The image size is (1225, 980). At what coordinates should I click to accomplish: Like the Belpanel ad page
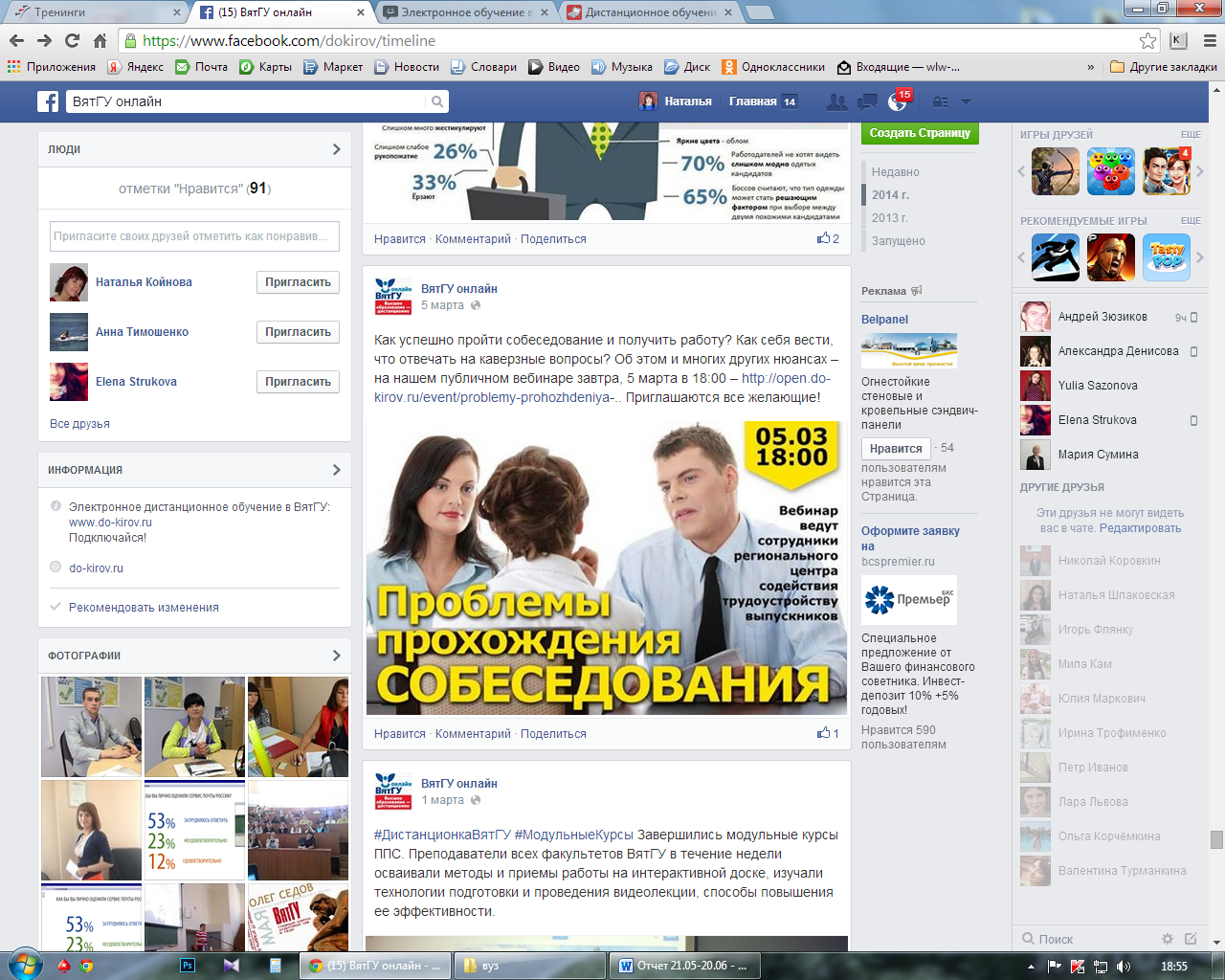(x=896, y=449)
